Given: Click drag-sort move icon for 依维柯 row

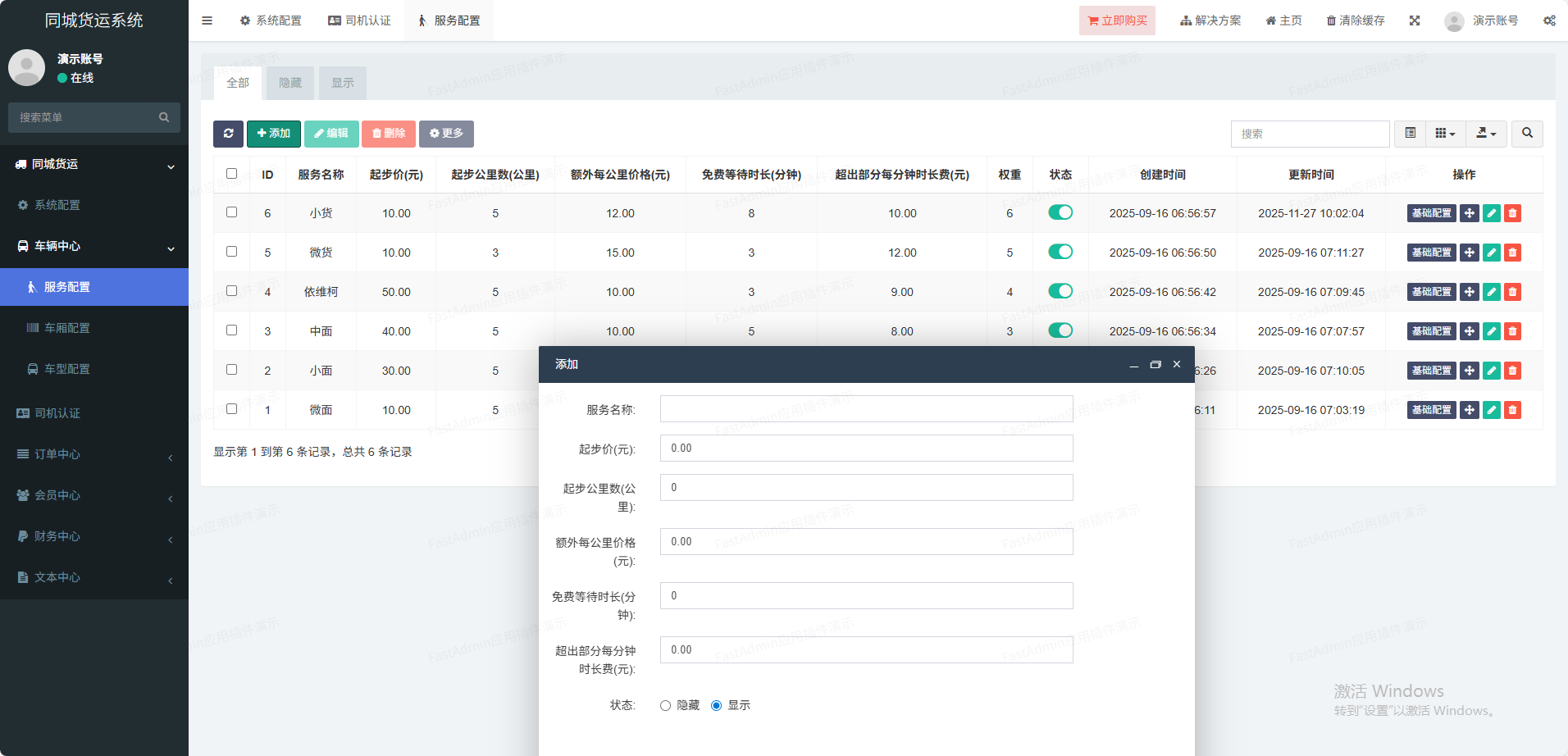Looking at the screenshot, I should [x=1469, y=292].
